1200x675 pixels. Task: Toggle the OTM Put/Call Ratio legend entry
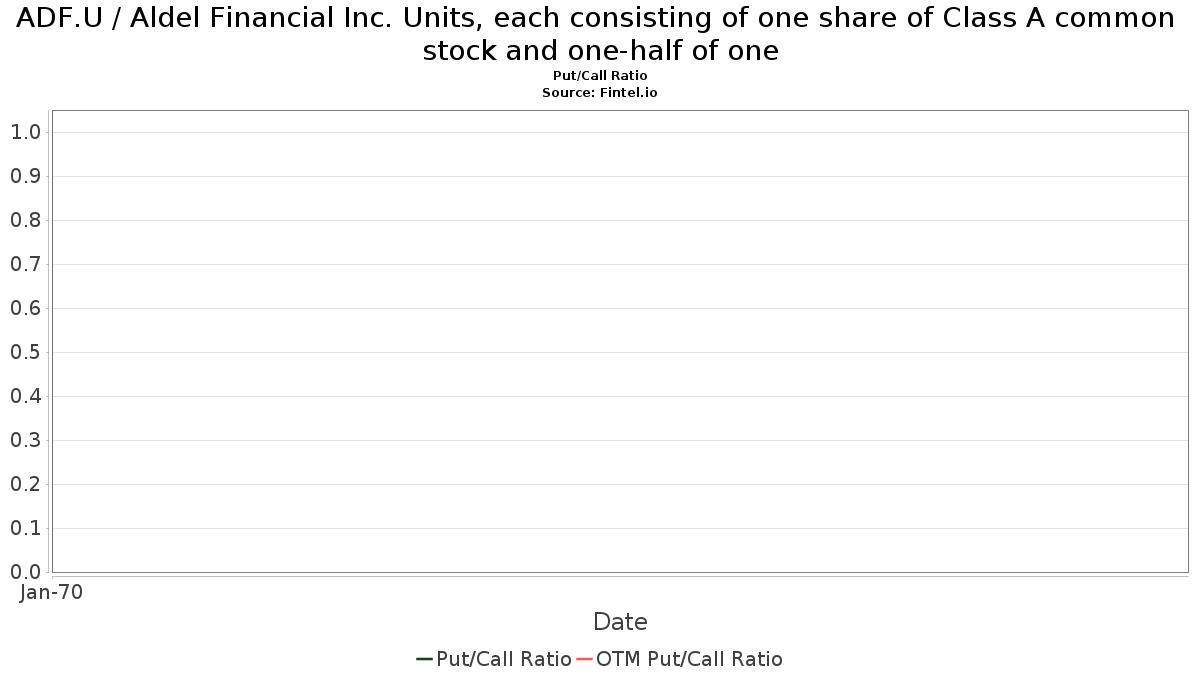679,659
